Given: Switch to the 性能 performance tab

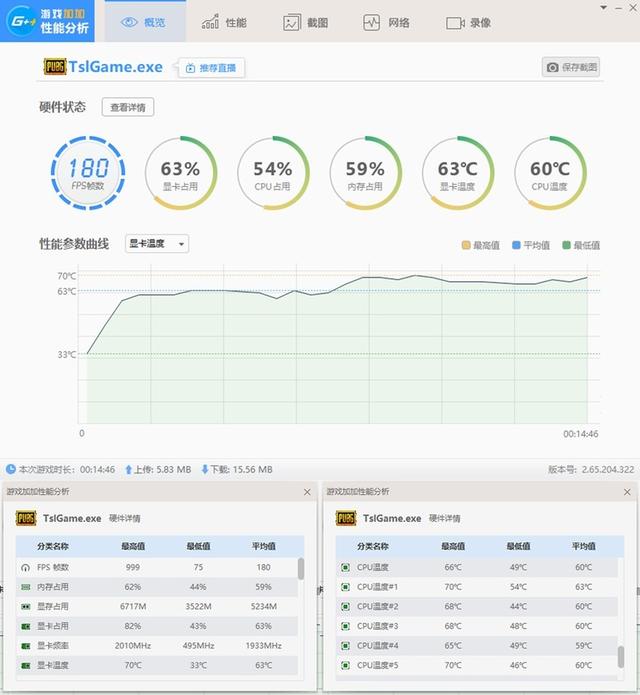Looking at the screenshot, I should 224,22.
